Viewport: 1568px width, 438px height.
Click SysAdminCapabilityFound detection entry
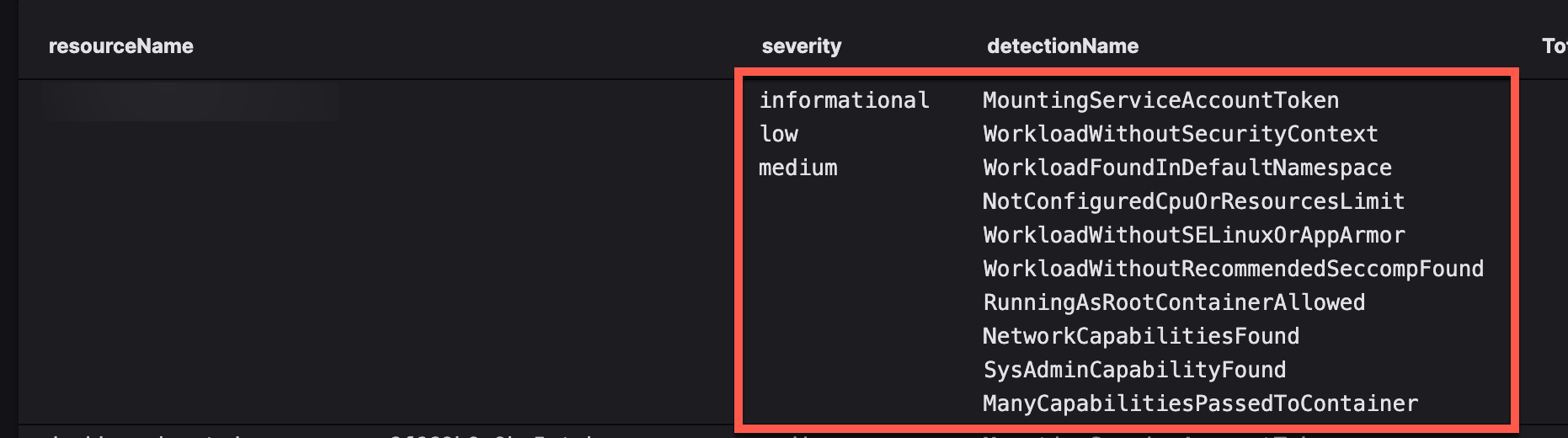pos(1134,370)
